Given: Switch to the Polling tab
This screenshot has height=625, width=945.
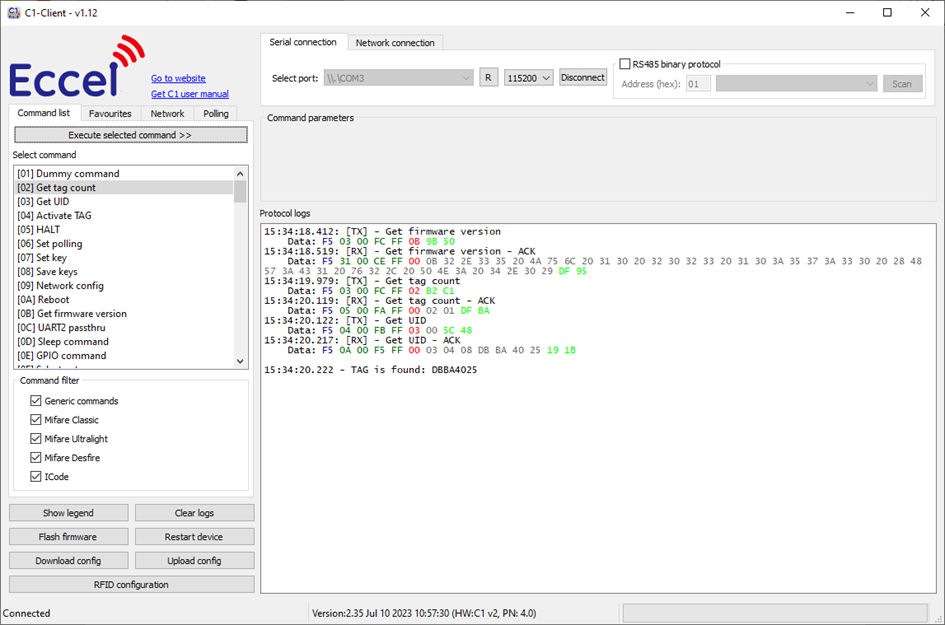Looking at the screenshot, I should tap(215, 114).
